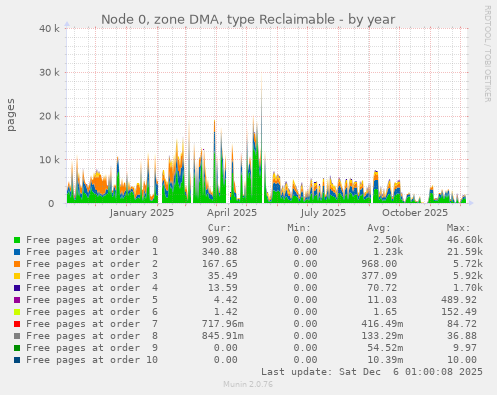Click the green order 0 legend swatch
The height and width of the screenshot is (395, 497).
click(17, 240)
